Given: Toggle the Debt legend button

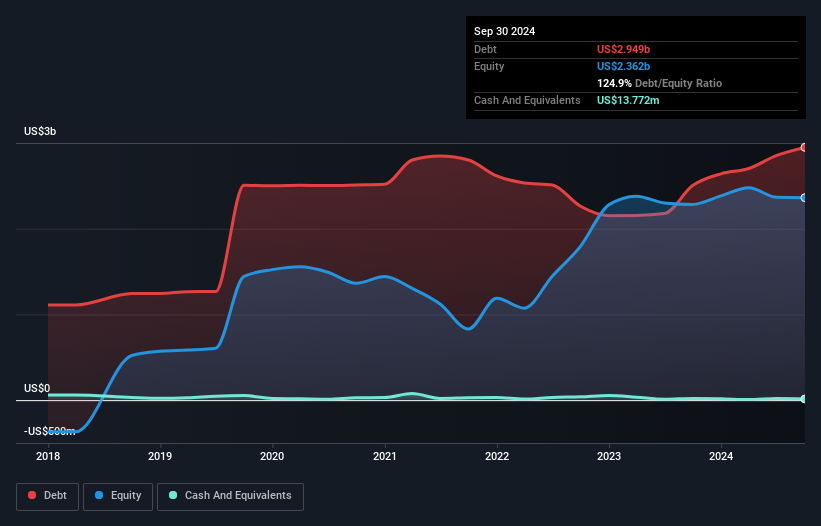Looking at the screenshot, I should [x=48, y=496].
